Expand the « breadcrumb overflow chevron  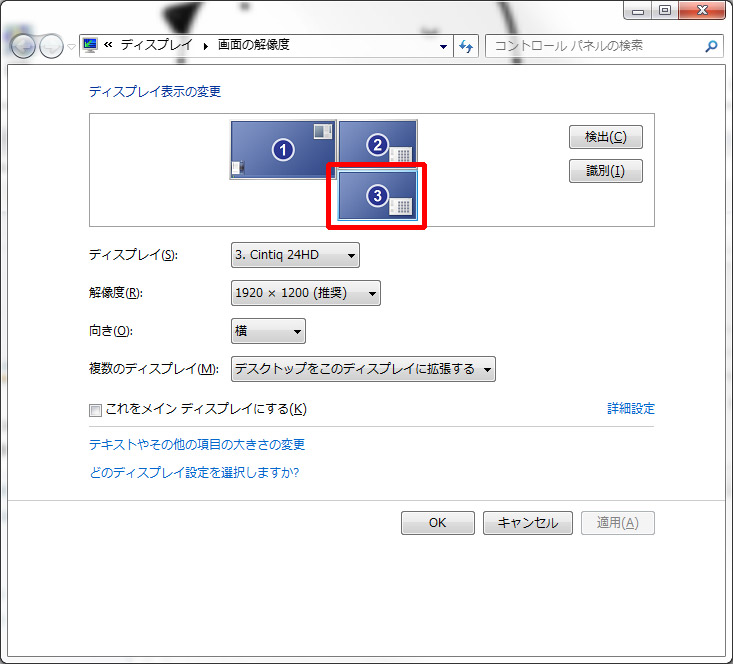[108, 45]
